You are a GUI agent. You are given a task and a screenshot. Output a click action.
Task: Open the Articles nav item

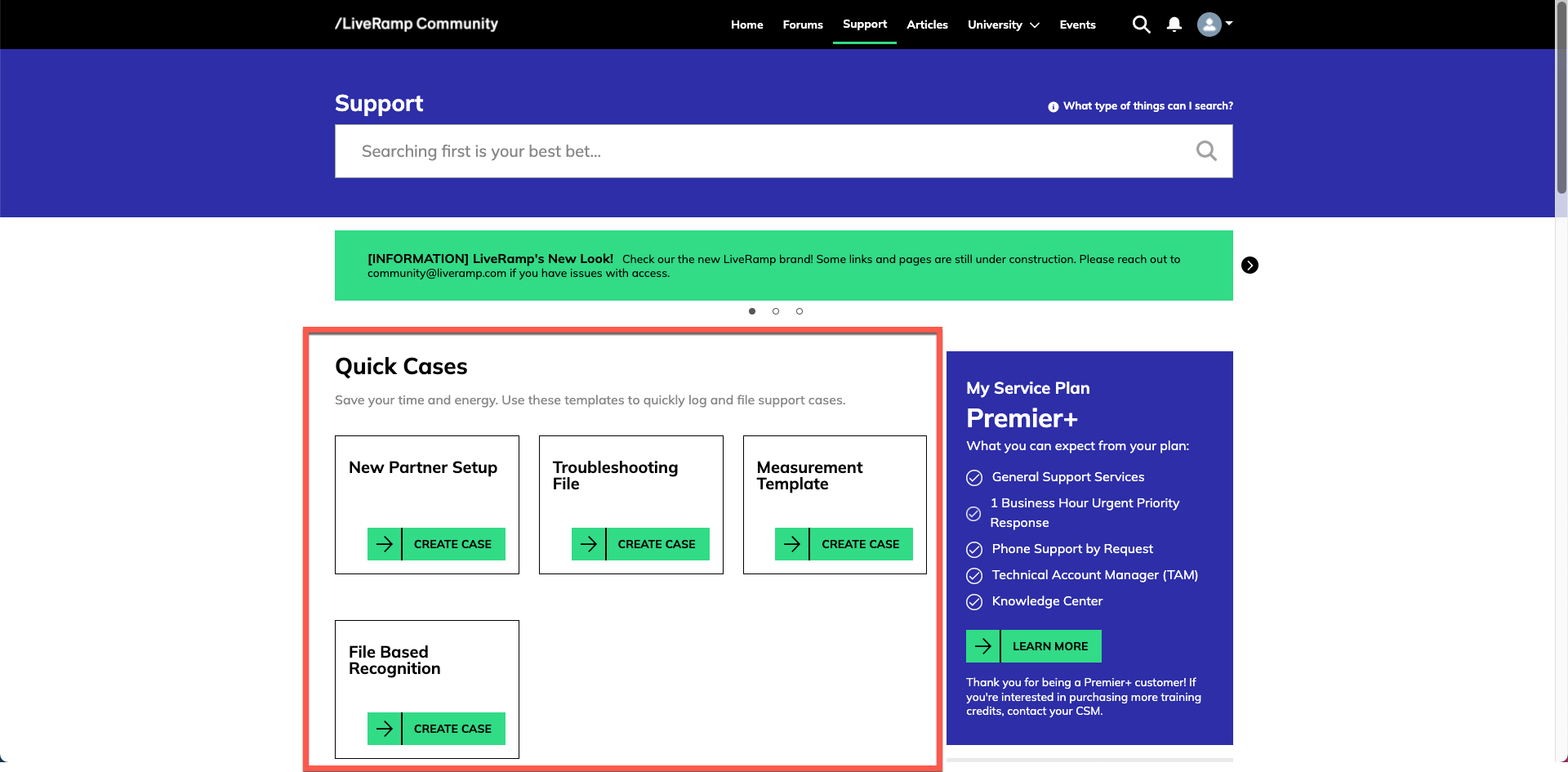coord(927,25)
